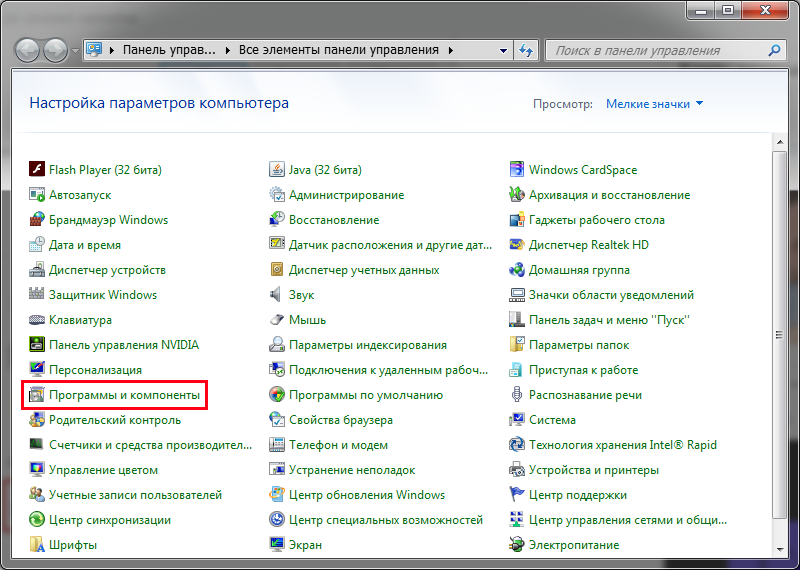
Task: Open the Flash Player (32 бита) icon
Action: [x=37, y=169]
